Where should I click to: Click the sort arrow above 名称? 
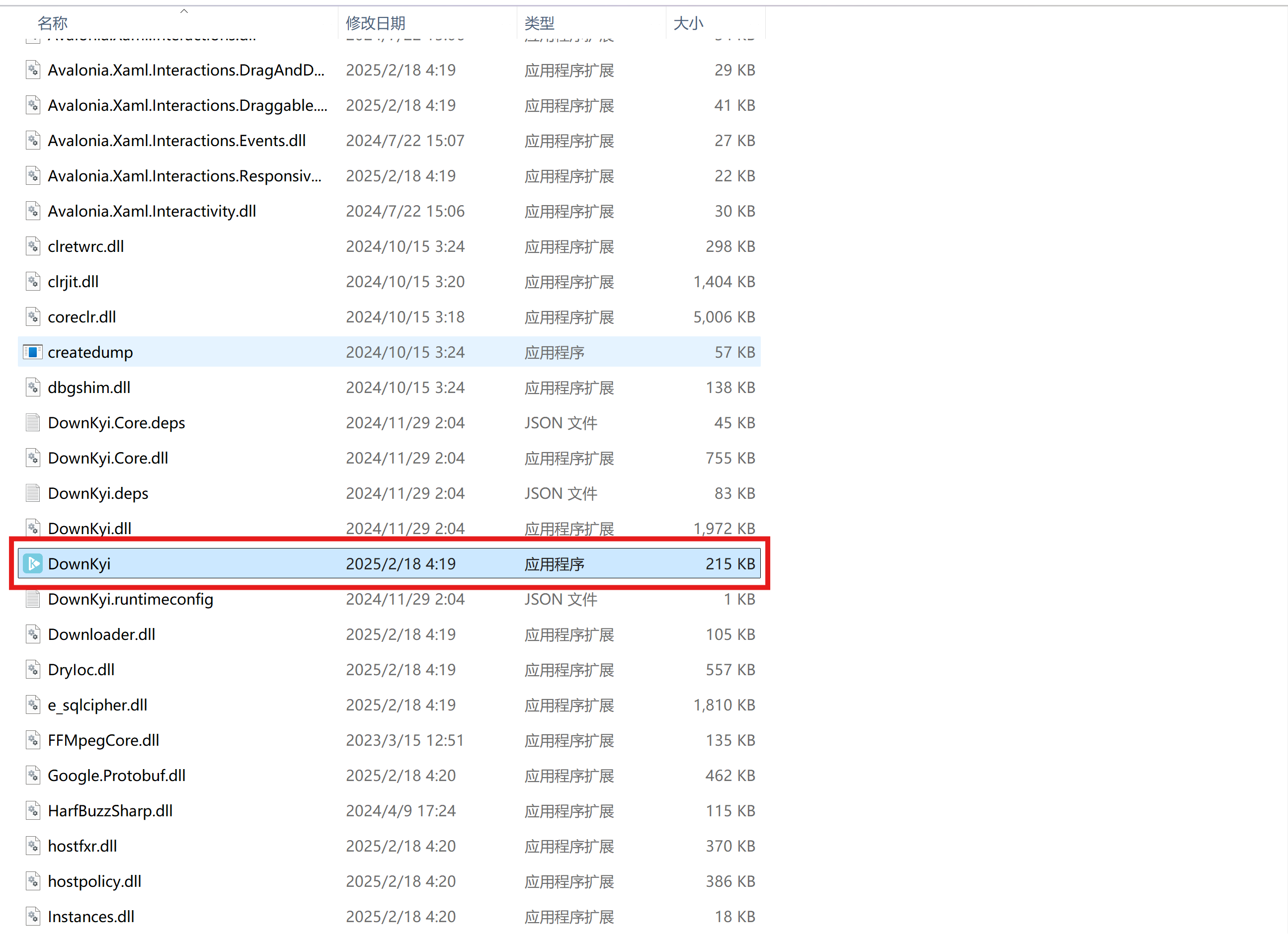184,11
